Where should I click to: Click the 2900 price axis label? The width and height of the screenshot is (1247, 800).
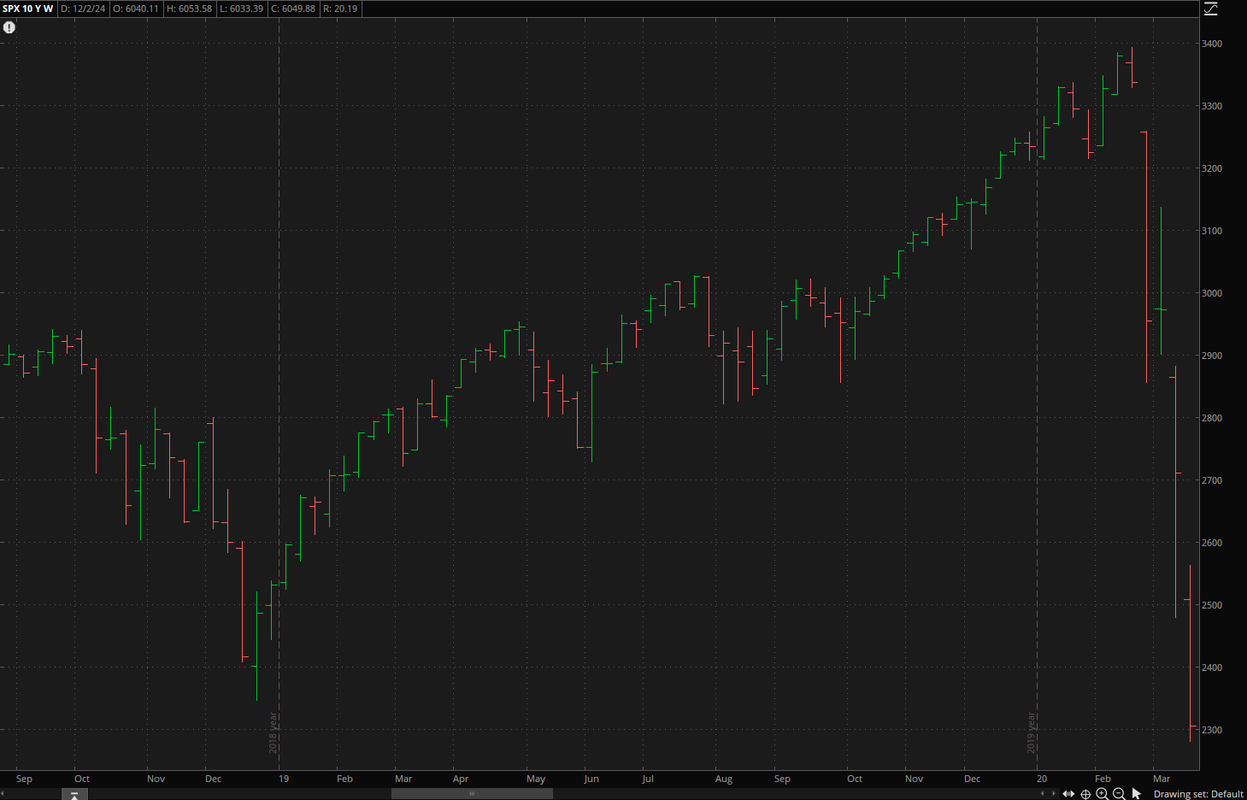[x=1212, y=356]
